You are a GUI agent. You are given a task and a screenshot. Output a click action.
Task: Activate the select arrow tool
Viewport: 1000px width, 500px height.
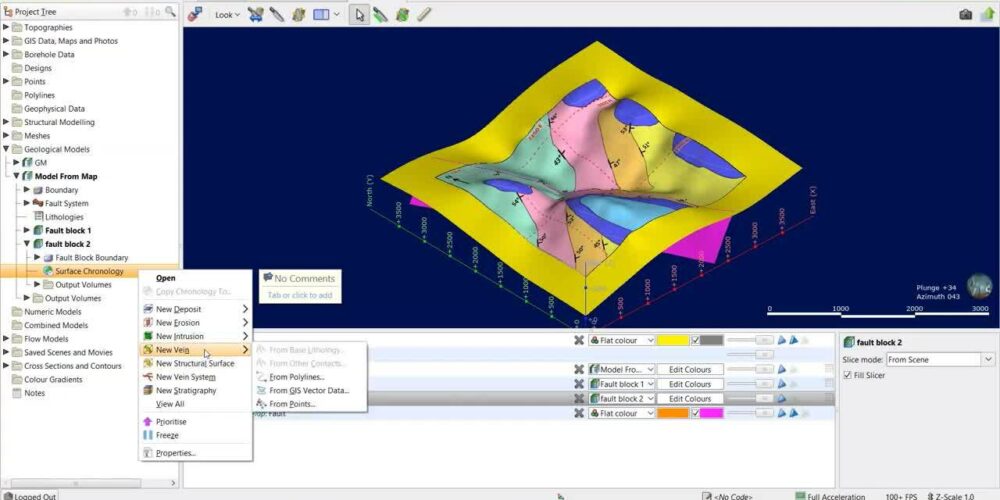pos(360,14)
